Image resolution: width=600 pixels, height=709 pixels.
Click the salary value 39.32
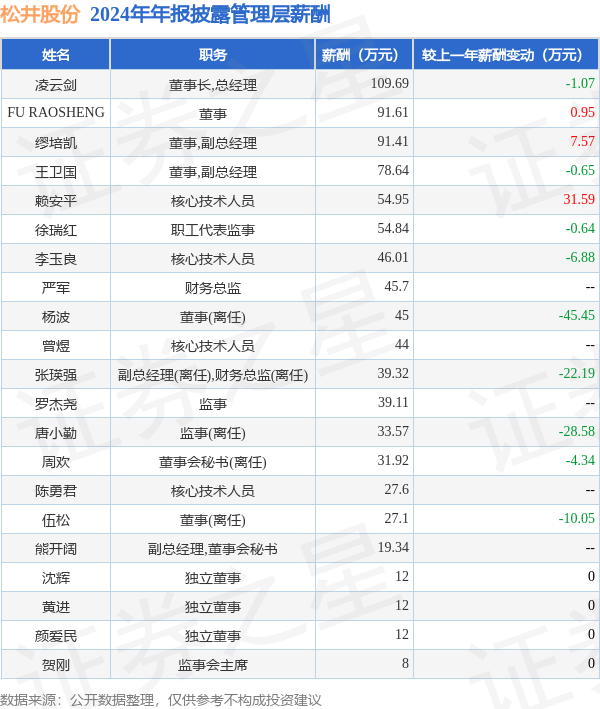pos(393,373)
